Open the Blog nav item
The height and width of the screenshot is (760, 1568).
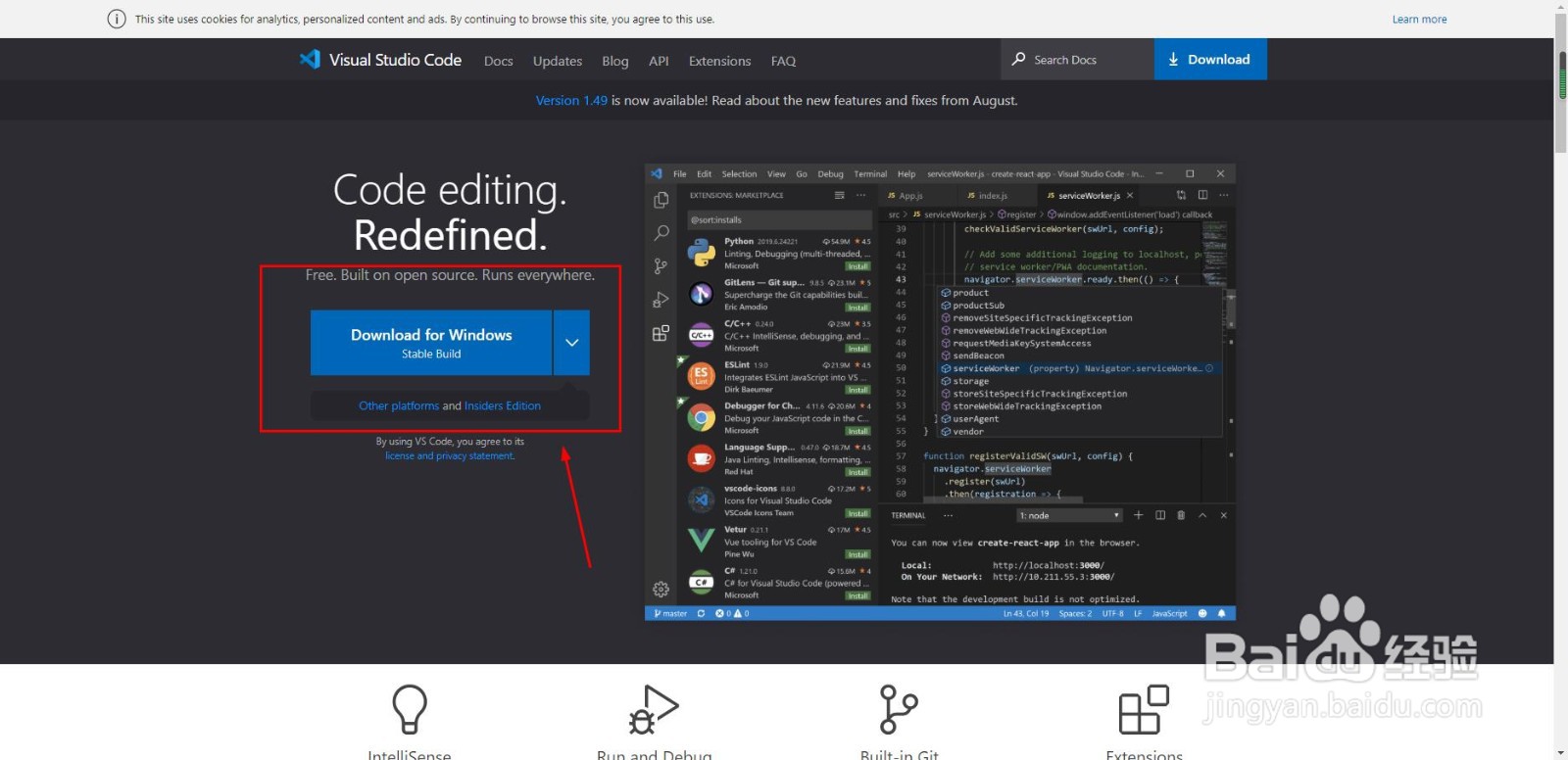pos(615,61)
